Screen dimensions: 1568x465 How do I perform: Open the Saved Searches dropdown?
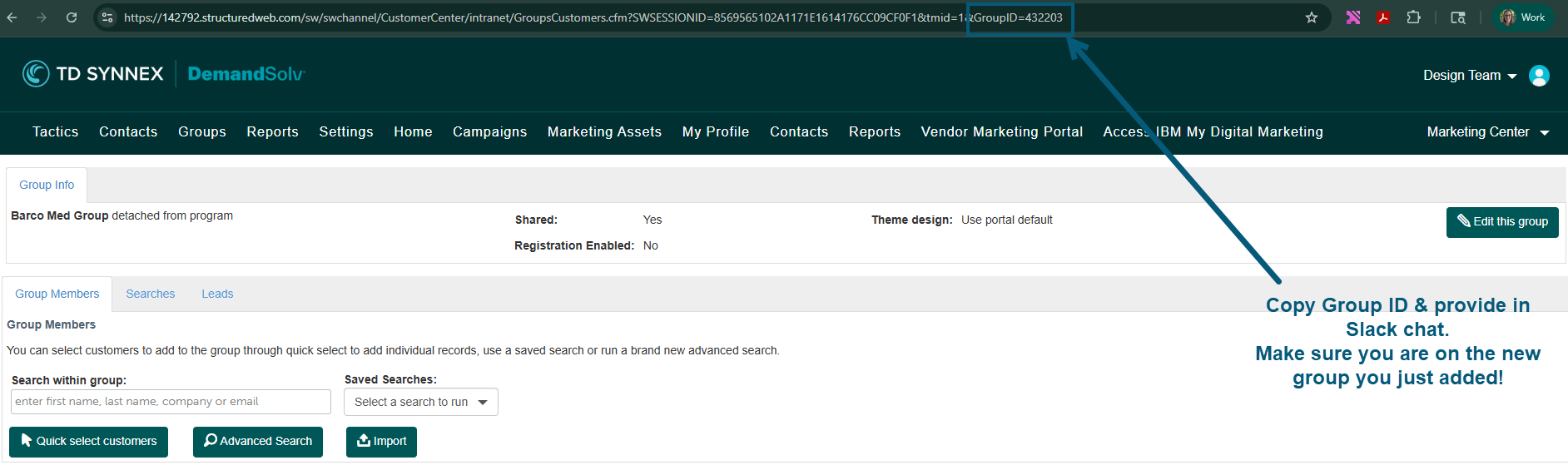(x=420, y=402)
